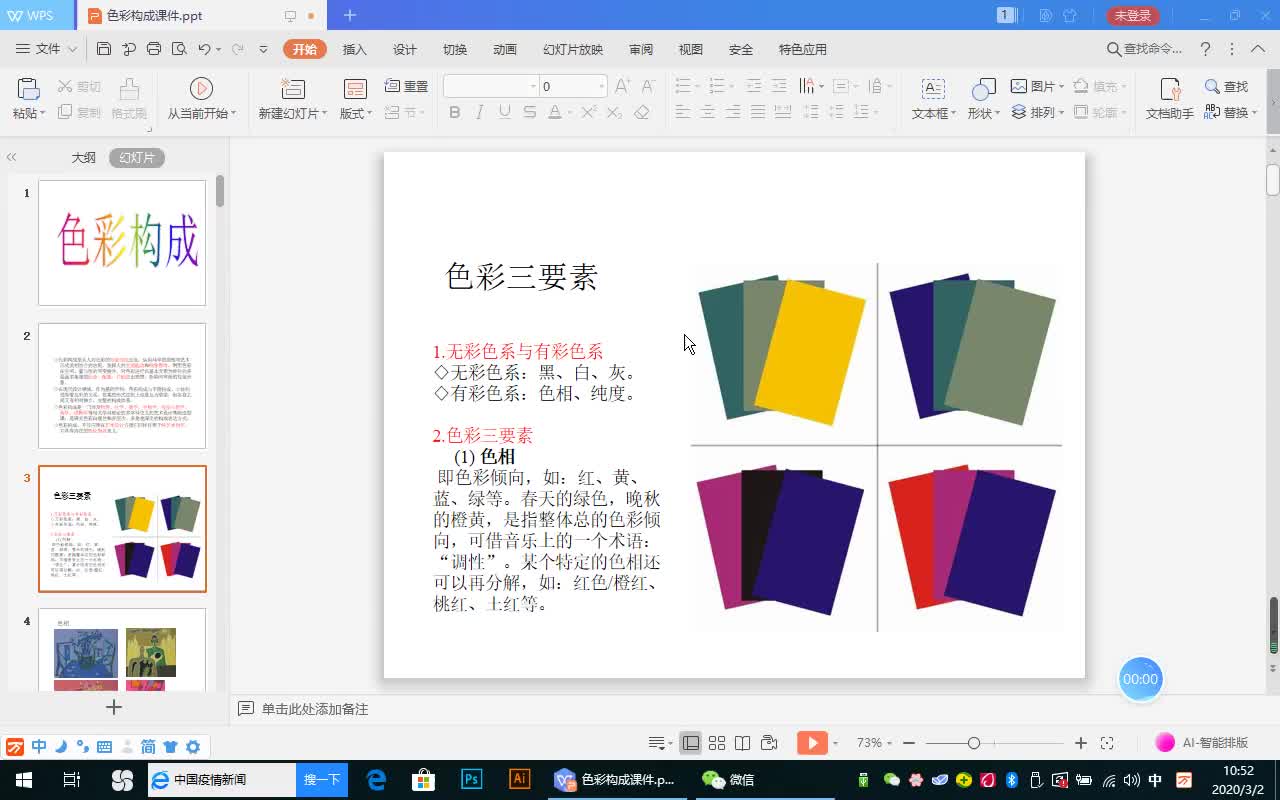Switch panel to Slides (幻灯片) view
The height and width of the screenshot is (800, 1280).
(x=137, y=158)
